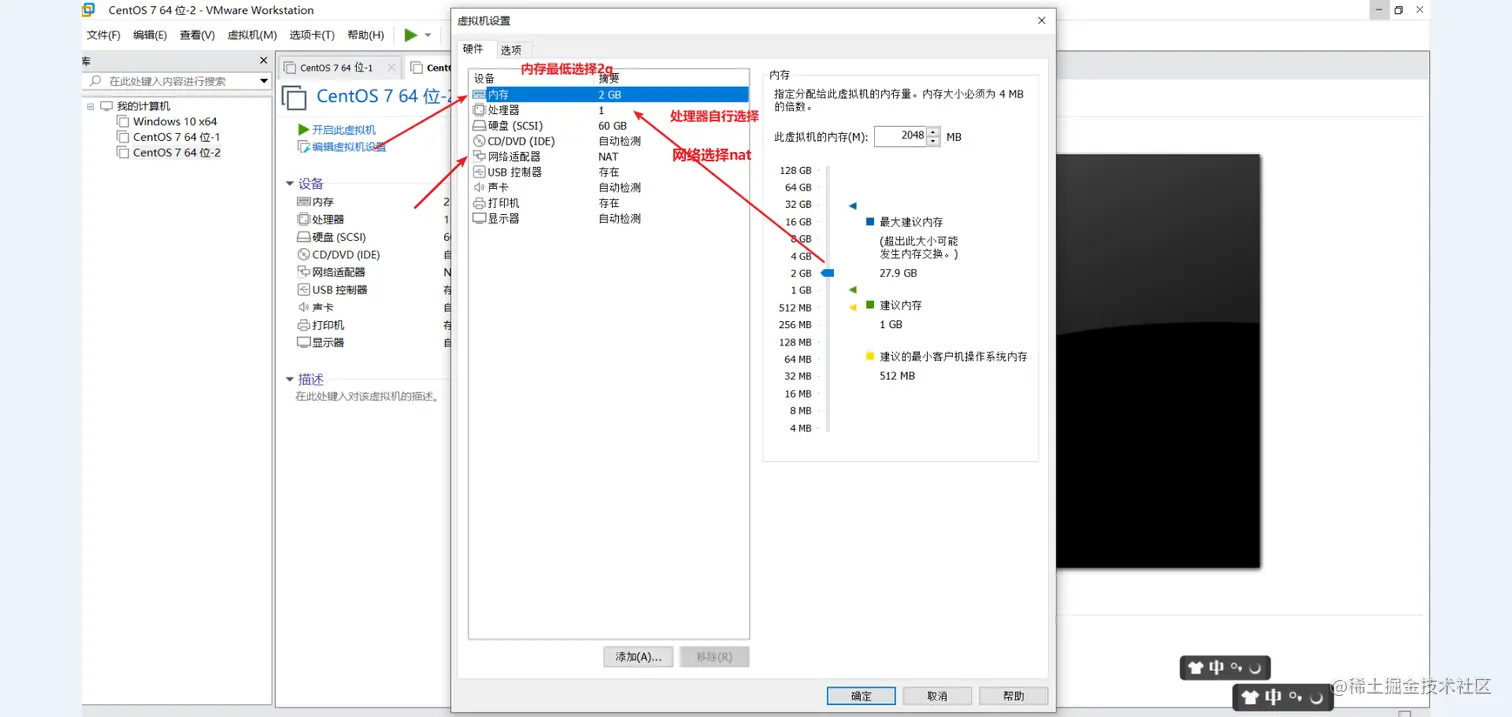Click the 打印机 printer device icon

tap(478, 202)
